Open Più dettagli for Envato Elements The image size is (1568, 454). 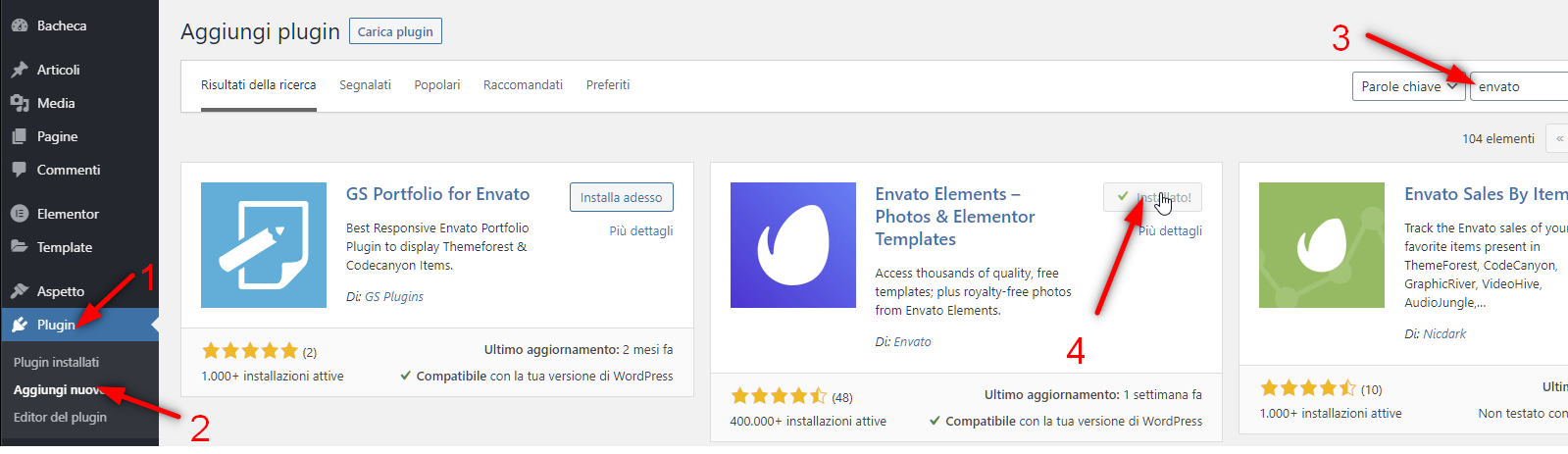pyautogui.click(x=1170, y=230)
